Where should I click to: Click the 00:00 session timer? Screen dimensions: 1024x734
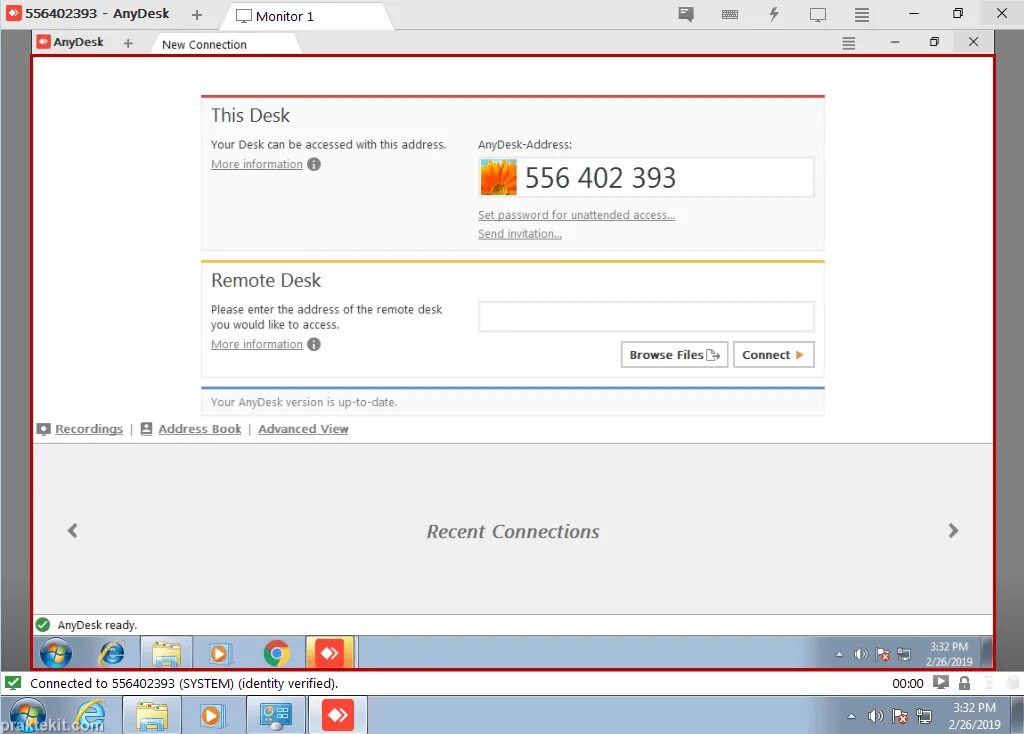point(908,683)
